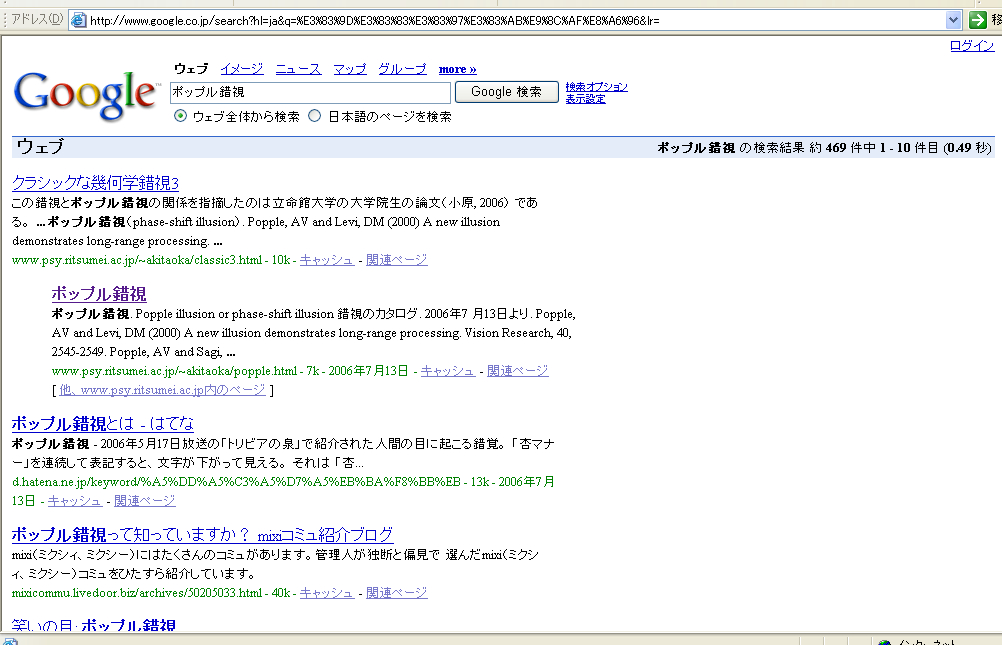The width and height of the screenshot is (1002, 645).
Task: Click the Google search text field
Action: click(310, 92)
